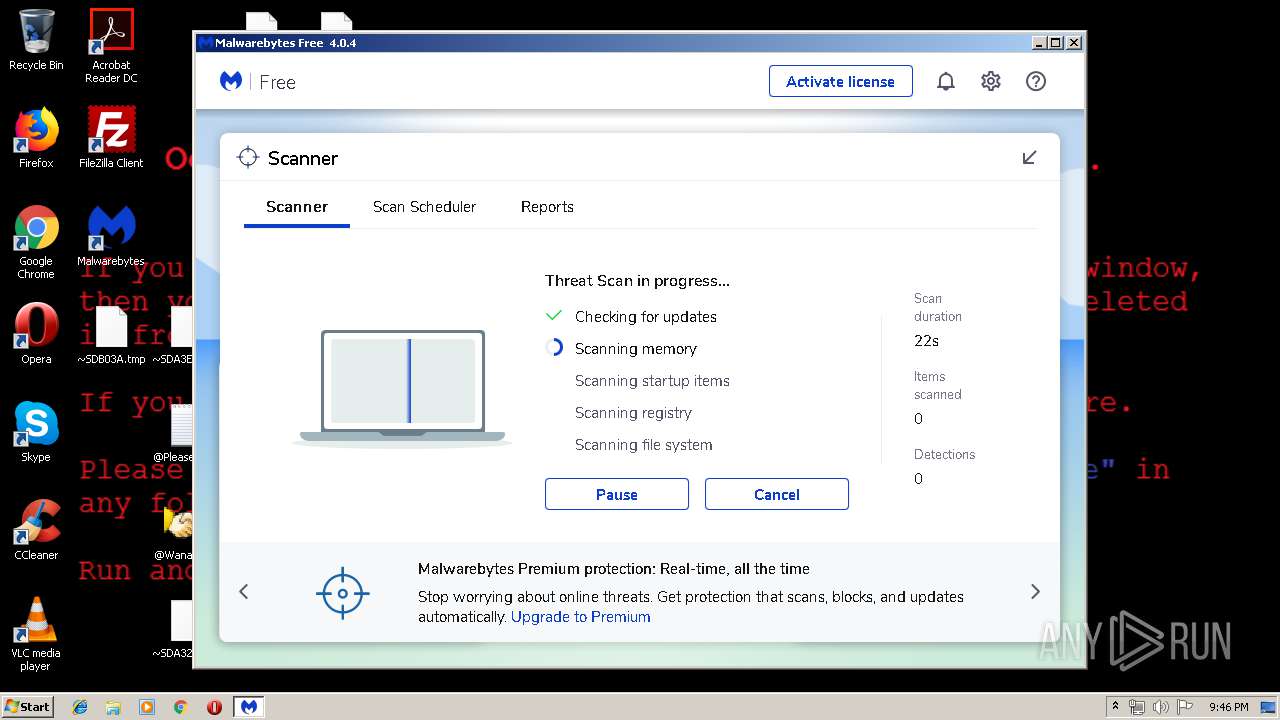Open Recycle Bin desktop icon
Screen dimensions: 1280x720
coord(36,40)
